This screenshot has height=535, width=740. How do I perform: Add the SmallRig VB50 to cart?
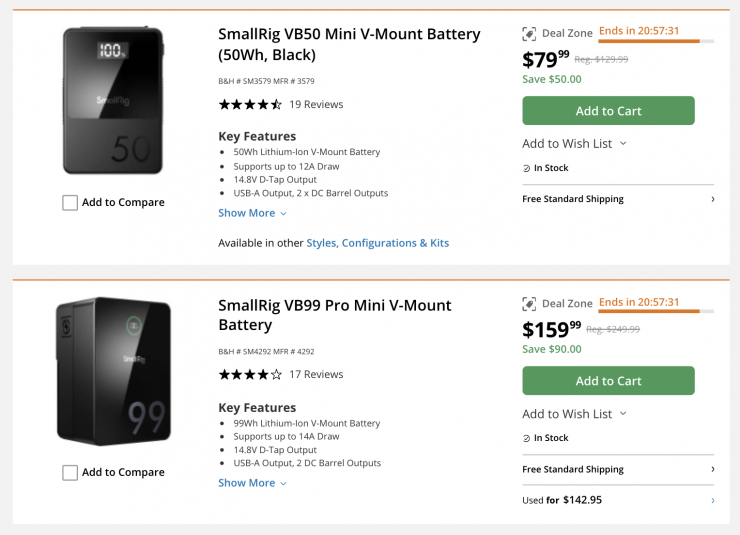click(608, 111)
